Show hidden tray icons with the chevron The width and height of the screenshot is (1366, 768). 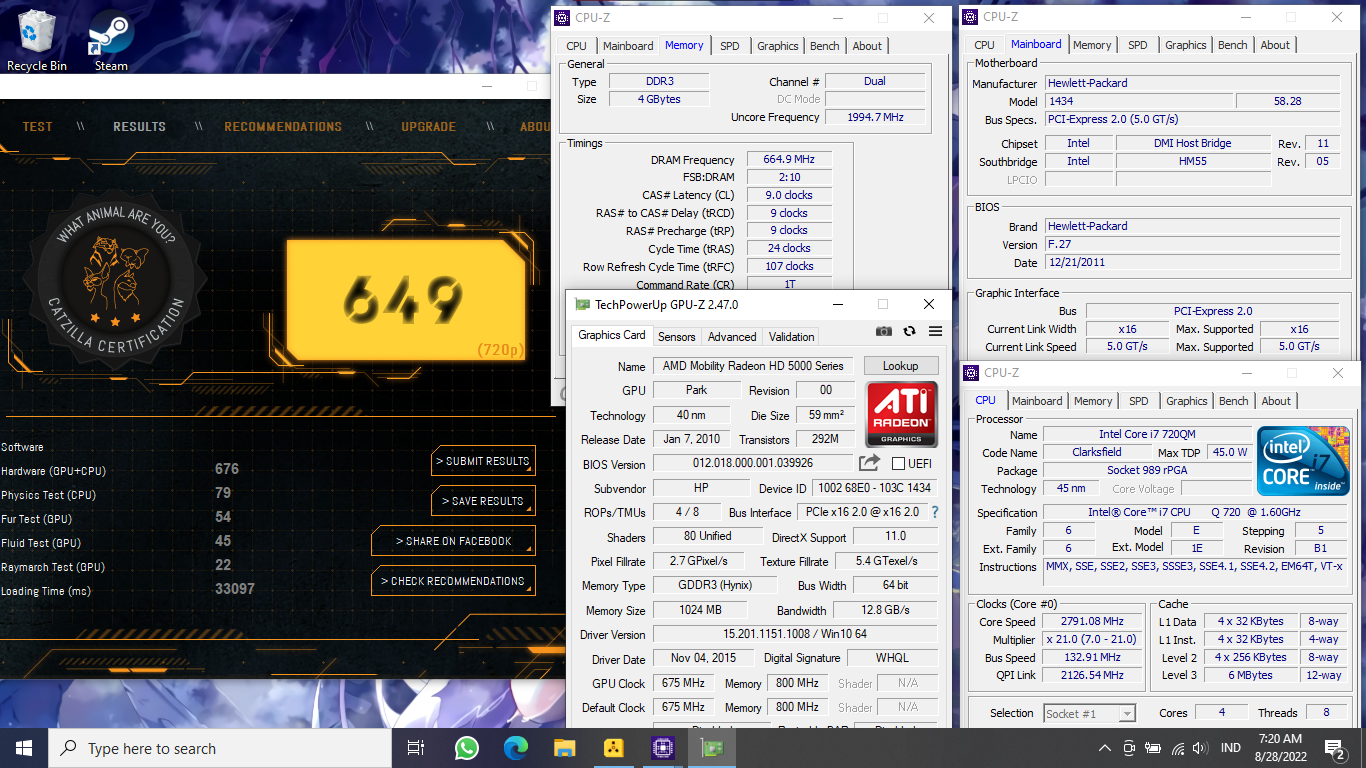[1105, 748]
